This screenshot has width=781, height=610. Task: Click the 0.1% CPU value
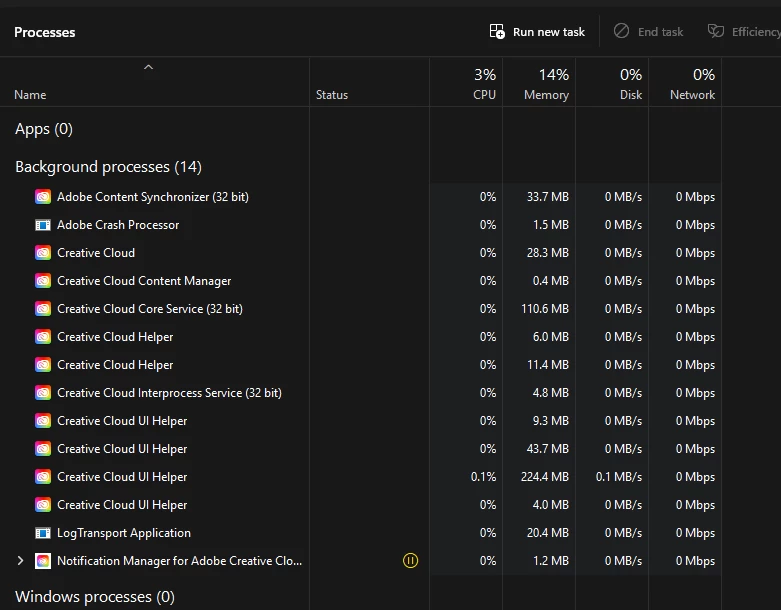pyautogui.click(x=483, y=477)
